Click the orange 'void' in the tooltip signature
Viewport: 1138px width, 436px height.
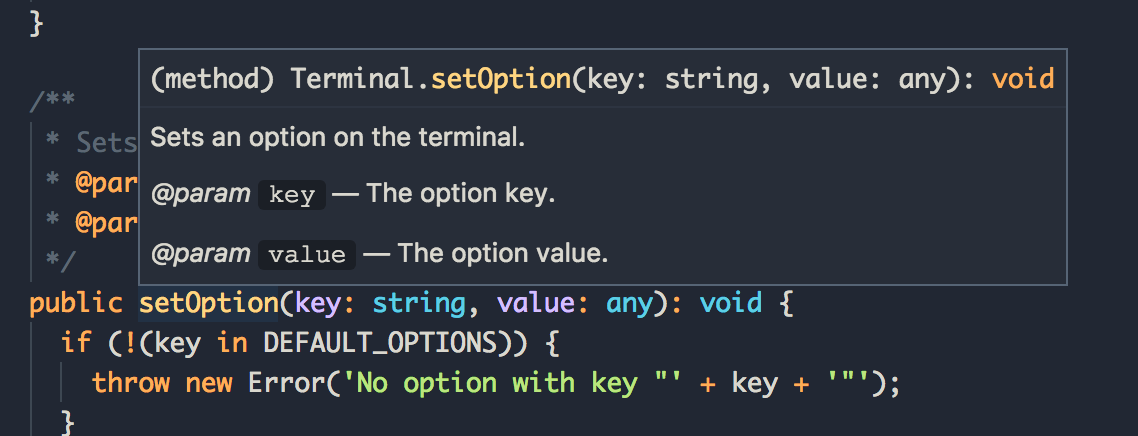(x=1023, y=78)
